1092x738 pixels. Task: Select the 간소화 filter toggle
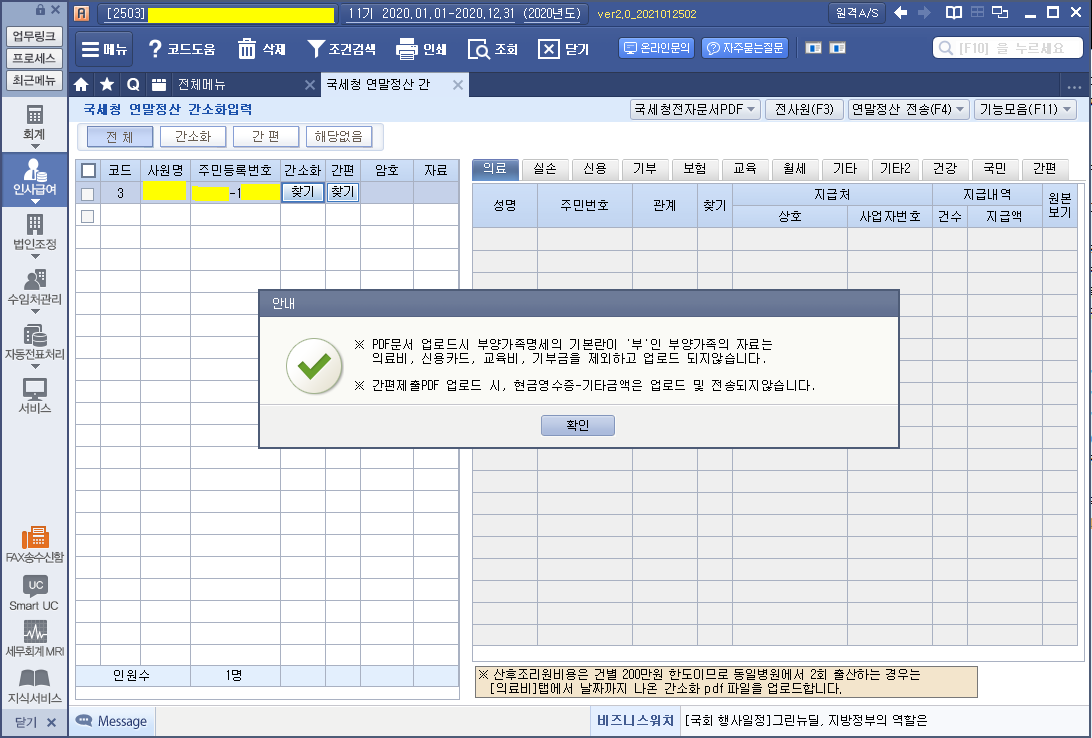point(193,136)
